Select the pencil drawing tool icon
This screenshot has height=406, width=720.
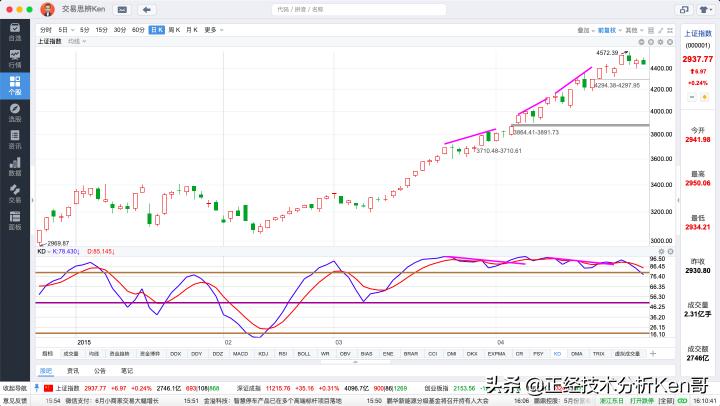(x=660, y=30)
